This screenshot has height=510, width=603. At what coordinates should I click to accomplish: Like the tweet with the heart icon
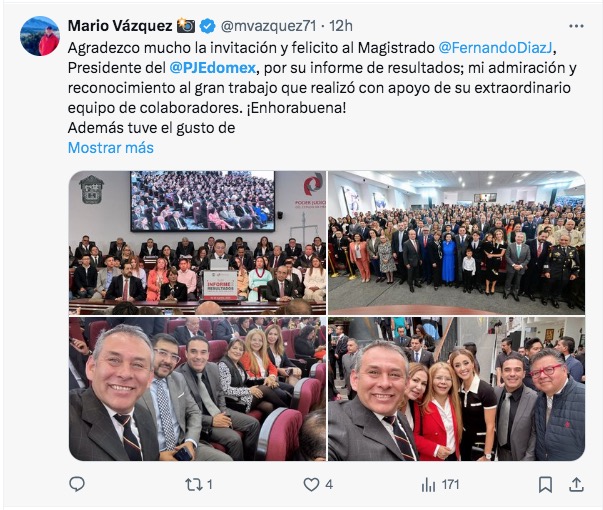(x=311, y=484)
